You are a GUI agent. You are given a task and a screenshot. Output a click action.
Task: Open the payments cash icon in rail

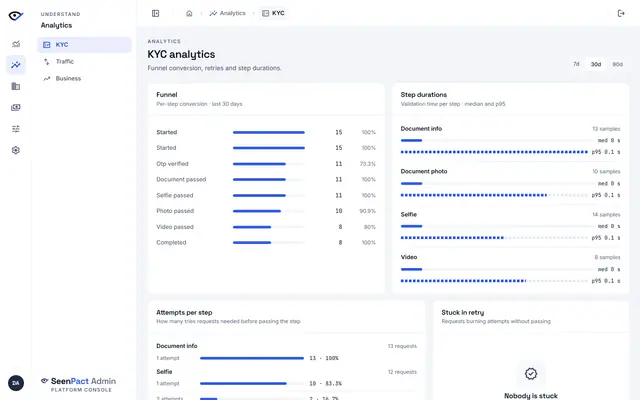[16, 107]
